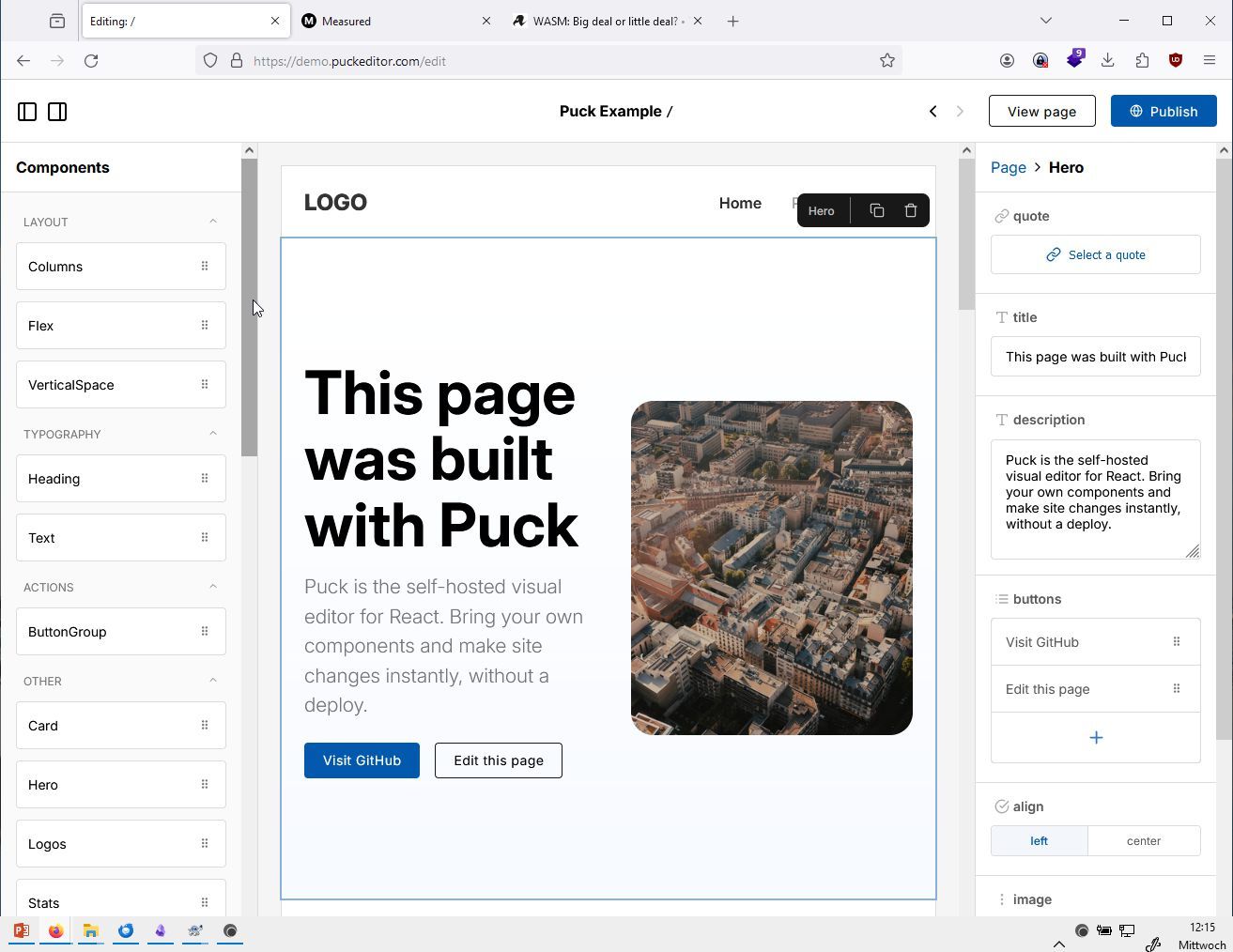Image resolution: width=1233 pixels, height=952 pixels.
Task: Click the preview canvas scrollbar thumb
Action: pyautogui.click(x=966, y=235)
